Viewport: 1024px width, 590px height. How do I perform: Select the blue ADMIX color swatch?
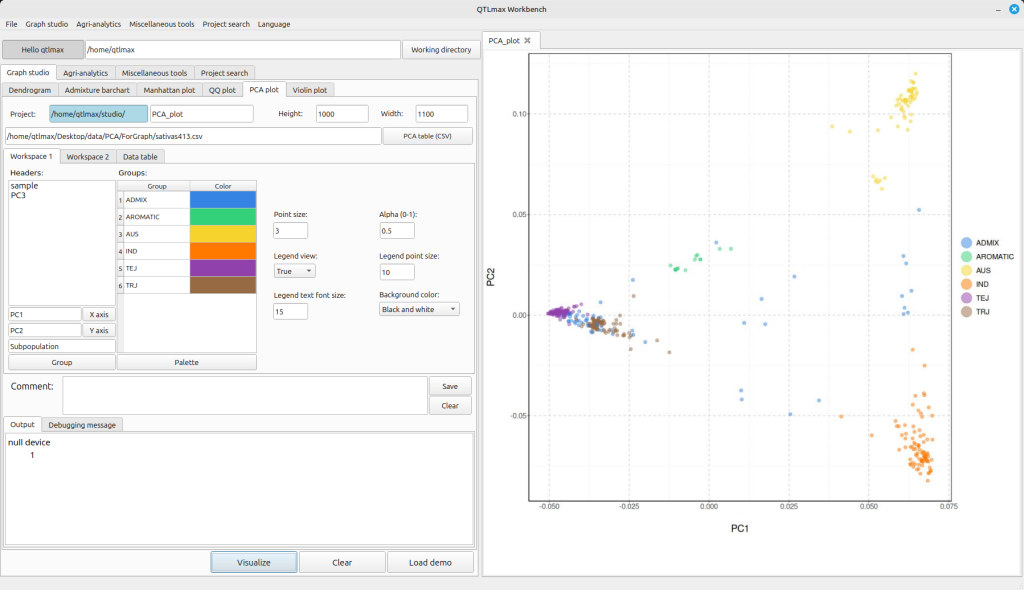[222, 200]
